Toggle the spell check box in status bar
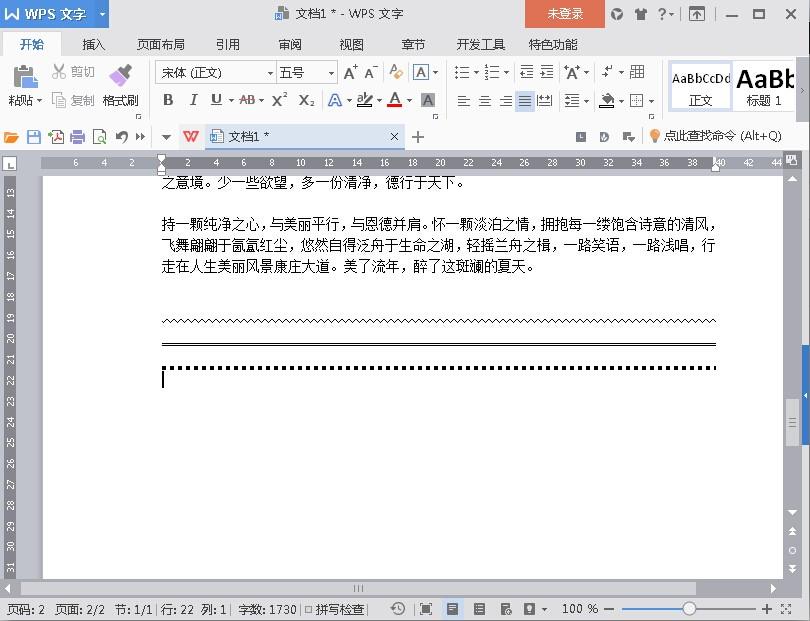 [x=308, y=609]
